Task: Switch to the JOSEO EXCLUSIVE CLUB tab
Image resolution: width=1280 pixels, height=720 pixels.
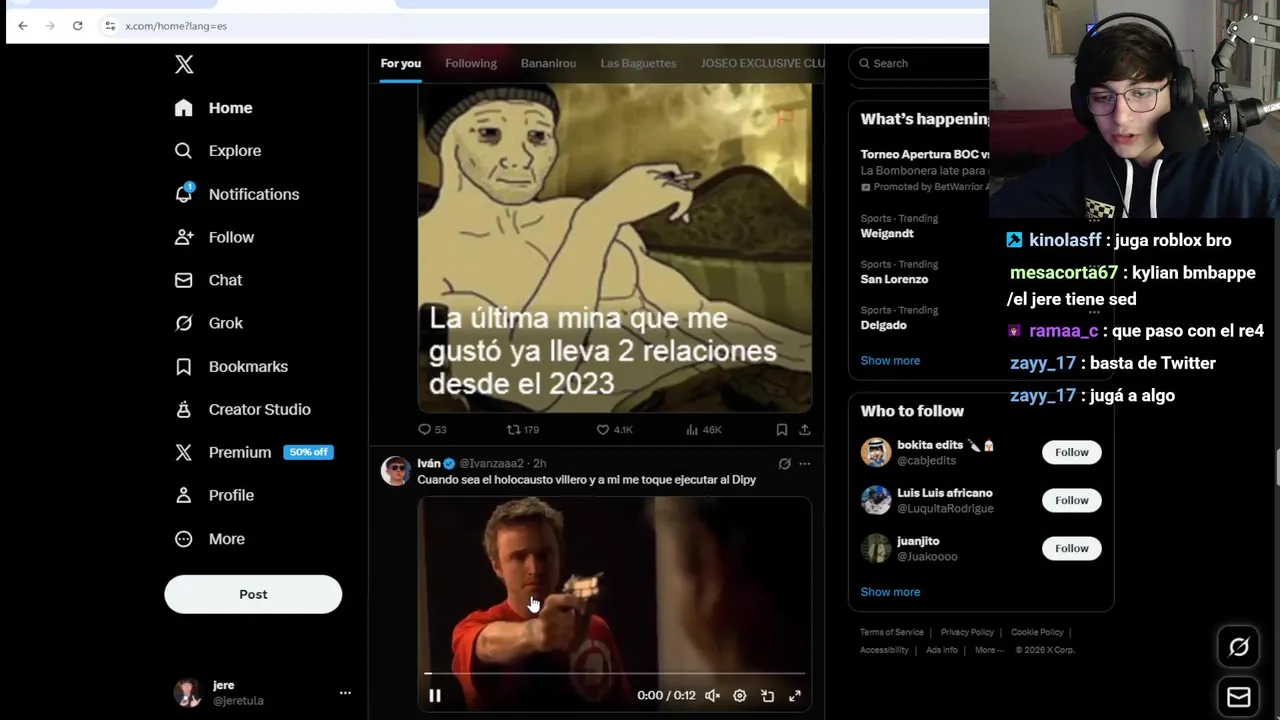Action: click(x=762, y=63)
